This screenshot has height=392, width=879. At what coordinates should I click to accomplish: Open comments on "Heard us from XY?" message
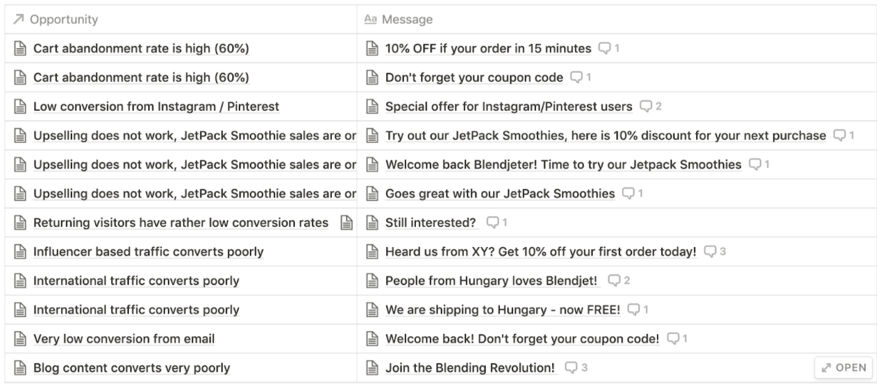pos(710,252)
